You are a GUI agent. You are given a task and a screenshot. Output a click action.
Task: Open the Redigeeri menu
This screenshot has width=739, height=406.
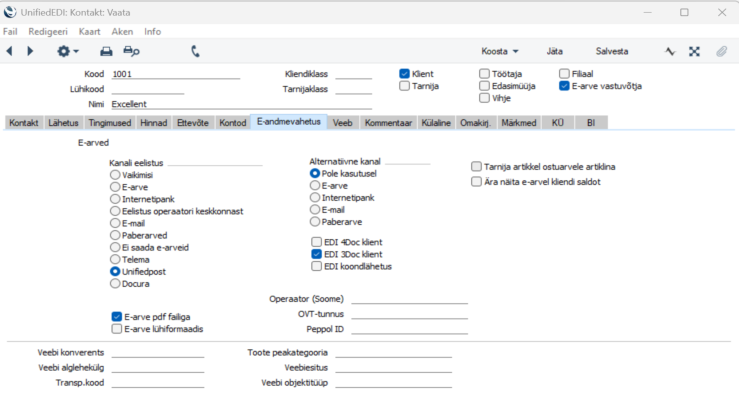coord(48,32)
